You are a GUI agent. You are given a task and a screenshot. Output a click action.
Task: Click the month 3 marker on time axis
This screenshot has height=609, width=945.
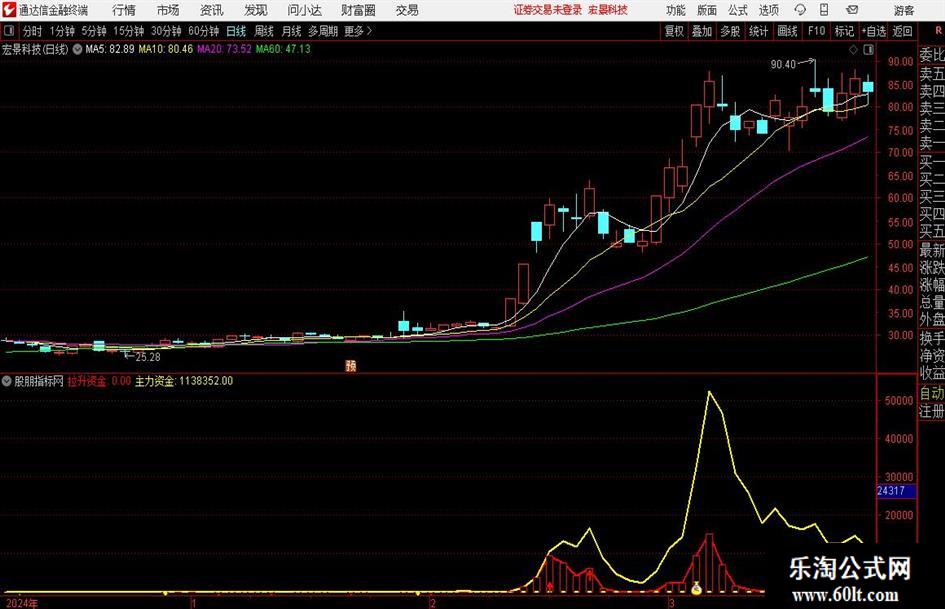(671, 603)
